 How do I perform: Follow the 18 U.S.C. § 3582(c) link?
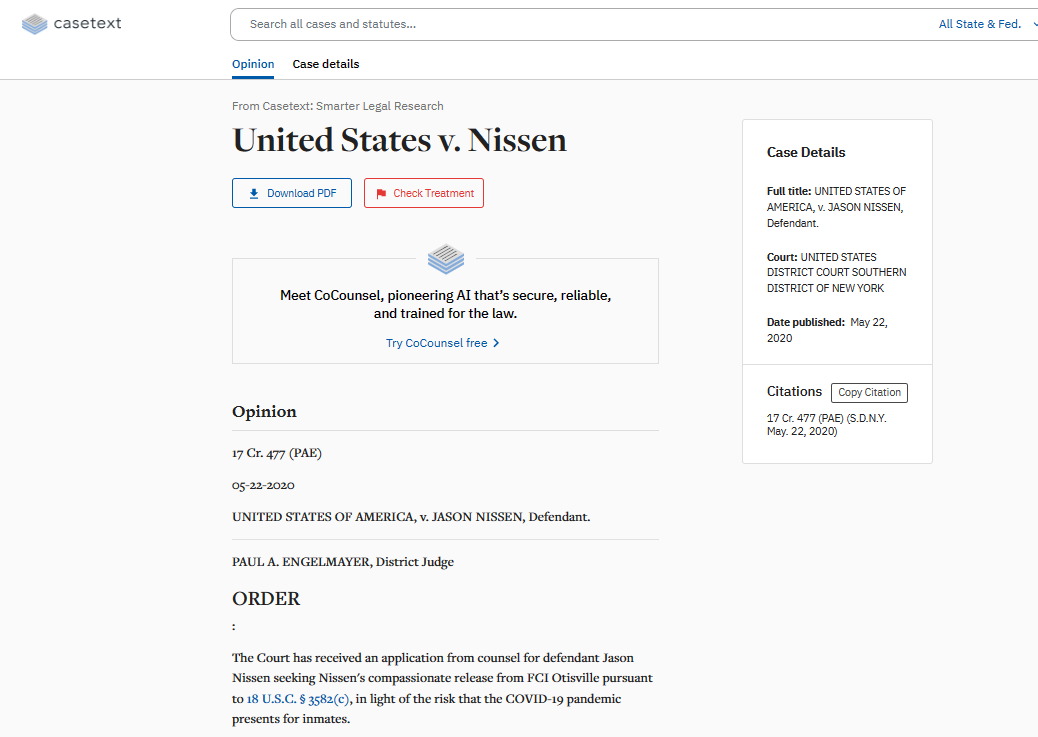click(298, 699)
